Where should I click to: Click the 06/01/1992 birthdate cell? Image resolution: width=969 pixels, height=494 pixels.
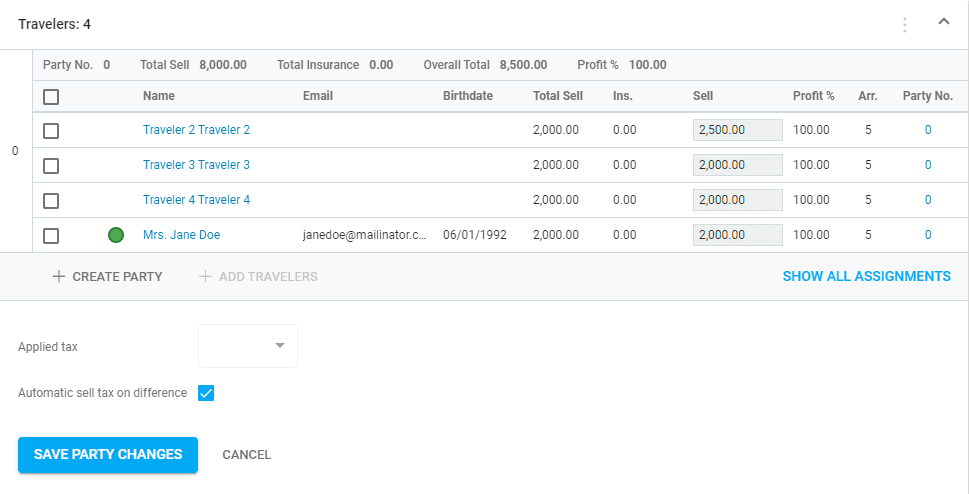(475, 235)
